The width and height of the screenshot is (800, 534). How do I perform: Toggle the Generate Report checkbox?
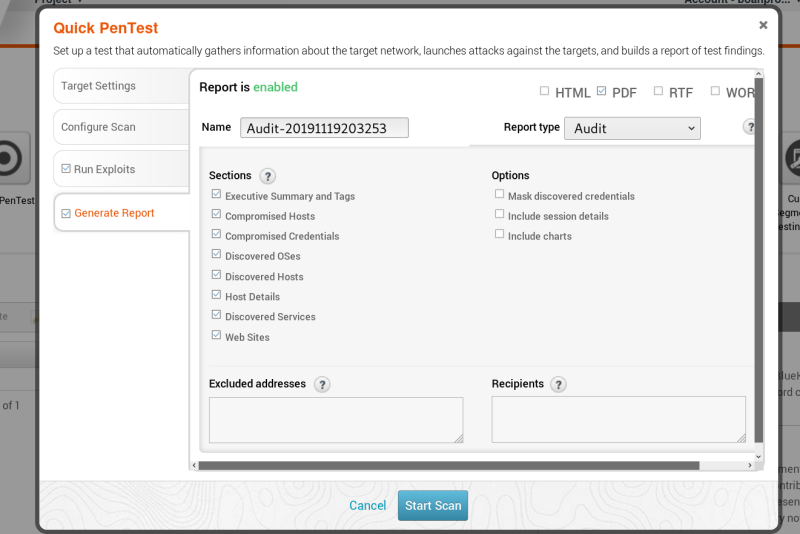pyautogui.click(x=66, y=213)
